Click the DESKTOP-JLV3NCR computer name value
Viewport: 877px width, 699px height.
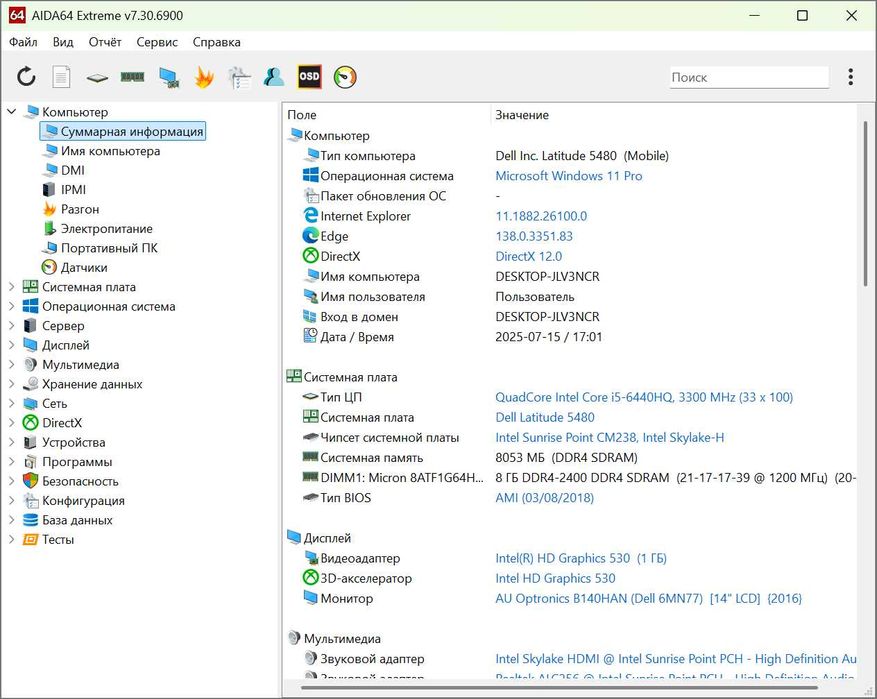(547, 276)
